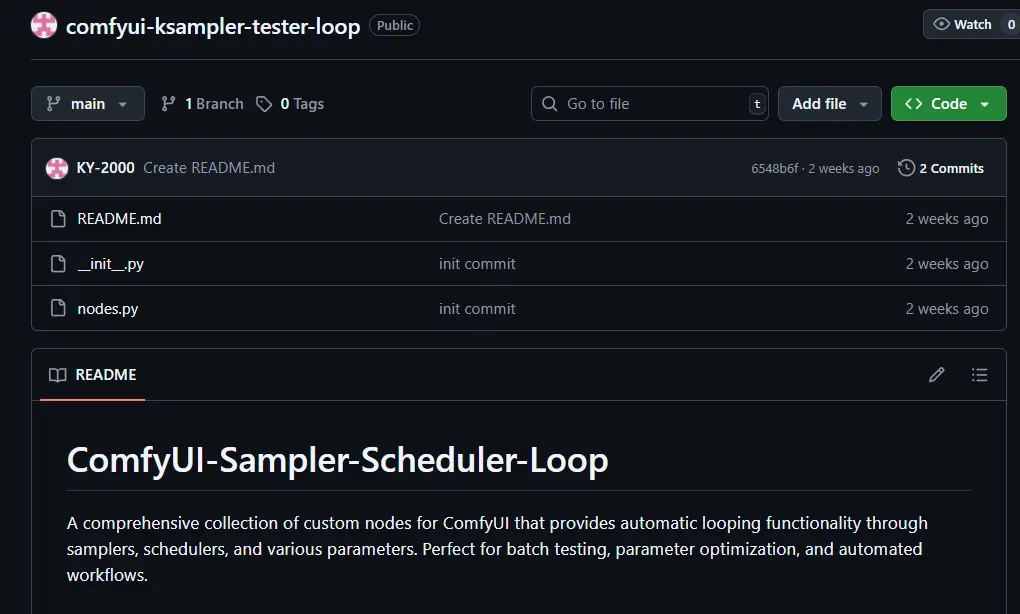Click the tags icon next to 0 Tags
Screen dimensions: 1020x614
(263, 103)
